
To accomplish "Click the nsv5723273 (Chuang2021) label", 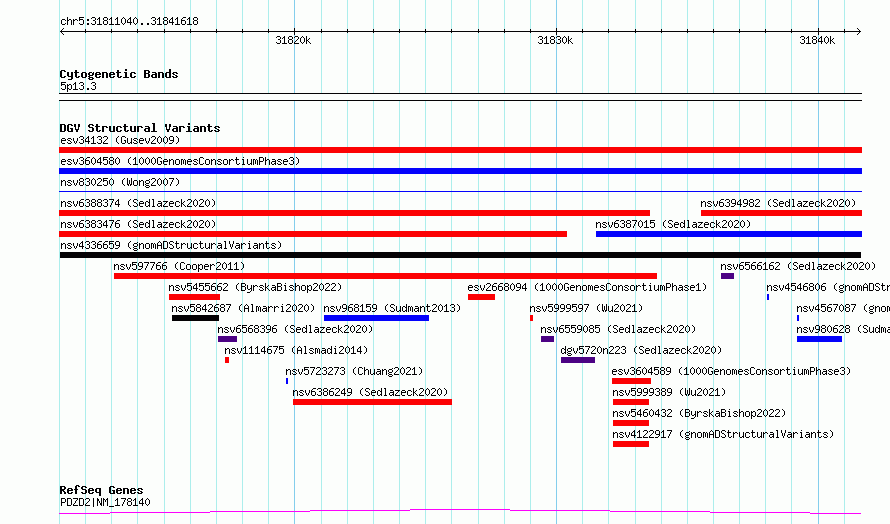I will click(x=354, y=371).
